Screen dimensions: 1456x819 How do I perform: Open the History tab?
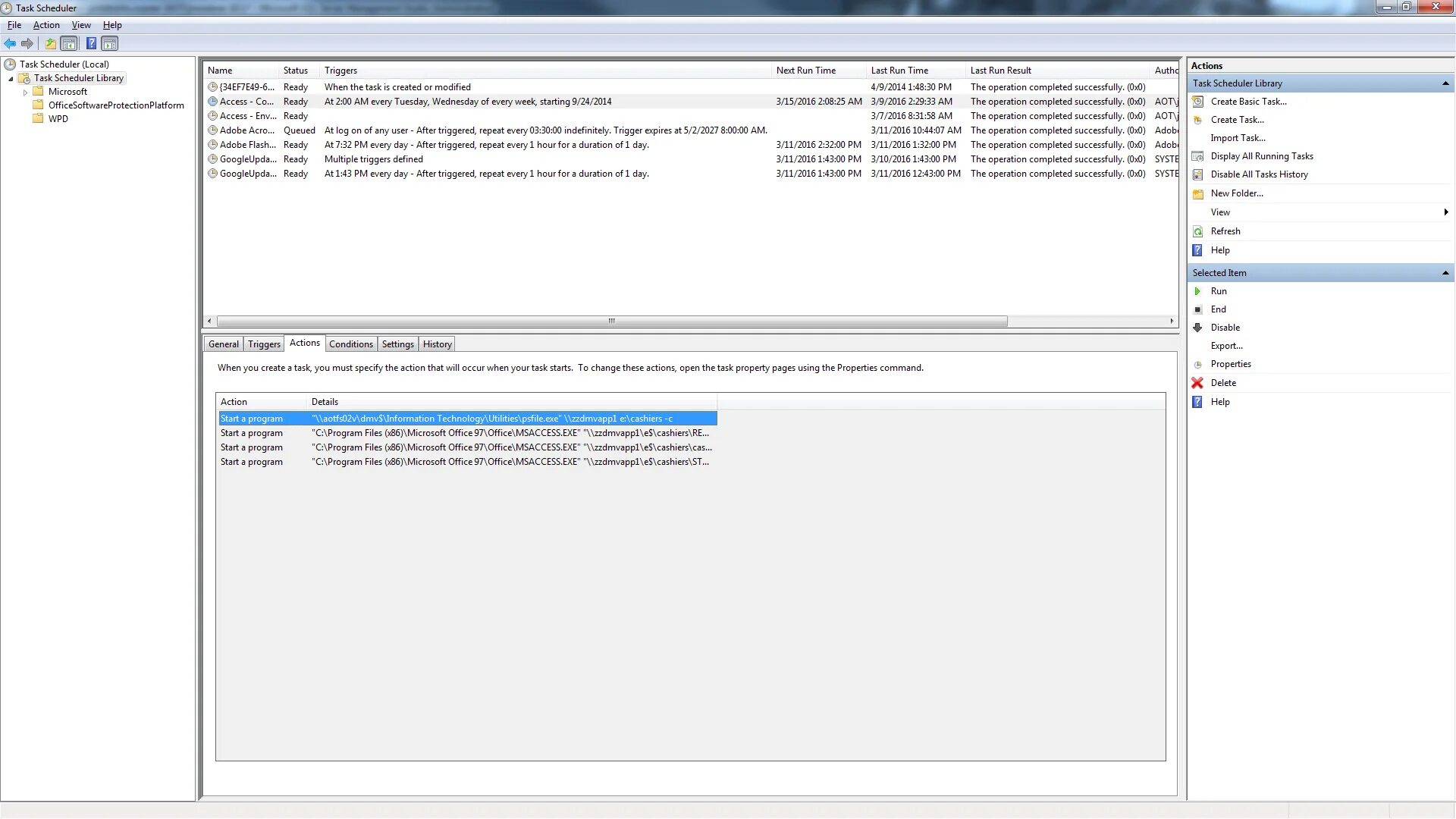[x=437, y=344]
